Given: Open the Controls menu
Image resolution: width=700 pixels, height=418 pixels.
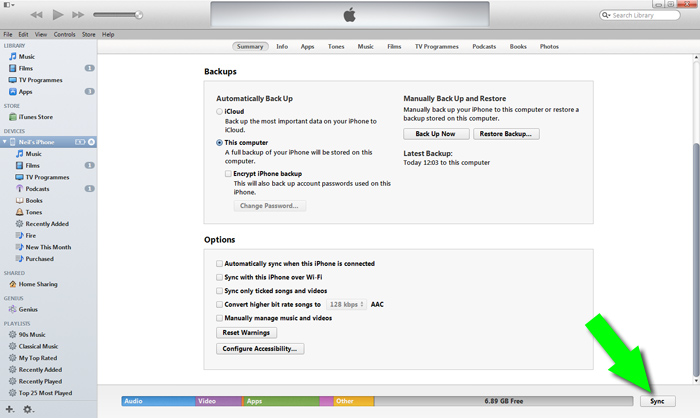Looking at the screenshot, I should tap(64, 34).
